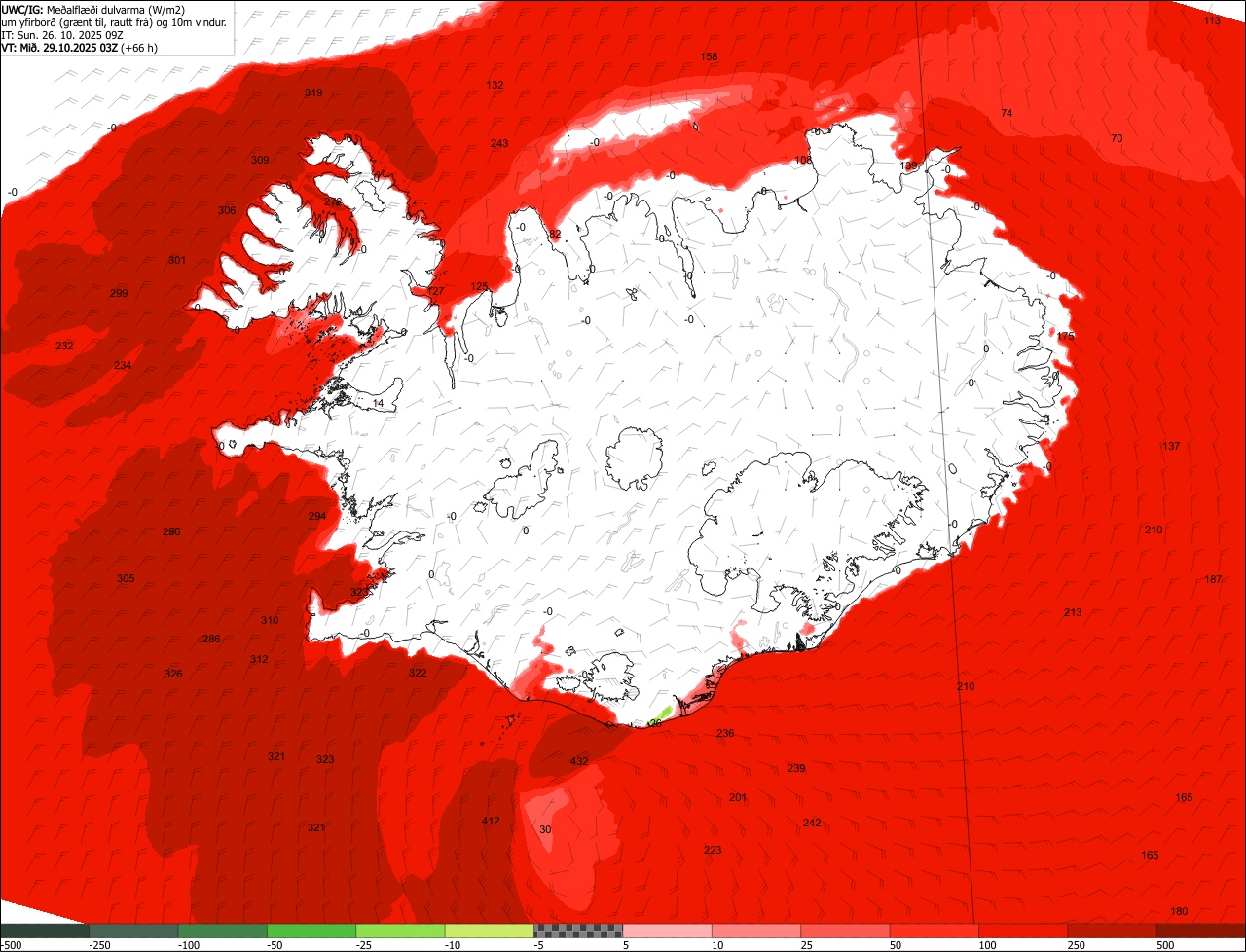Click the legend label '-500'
Viewport: 1246px width, 952px height.
pos(12,945)
